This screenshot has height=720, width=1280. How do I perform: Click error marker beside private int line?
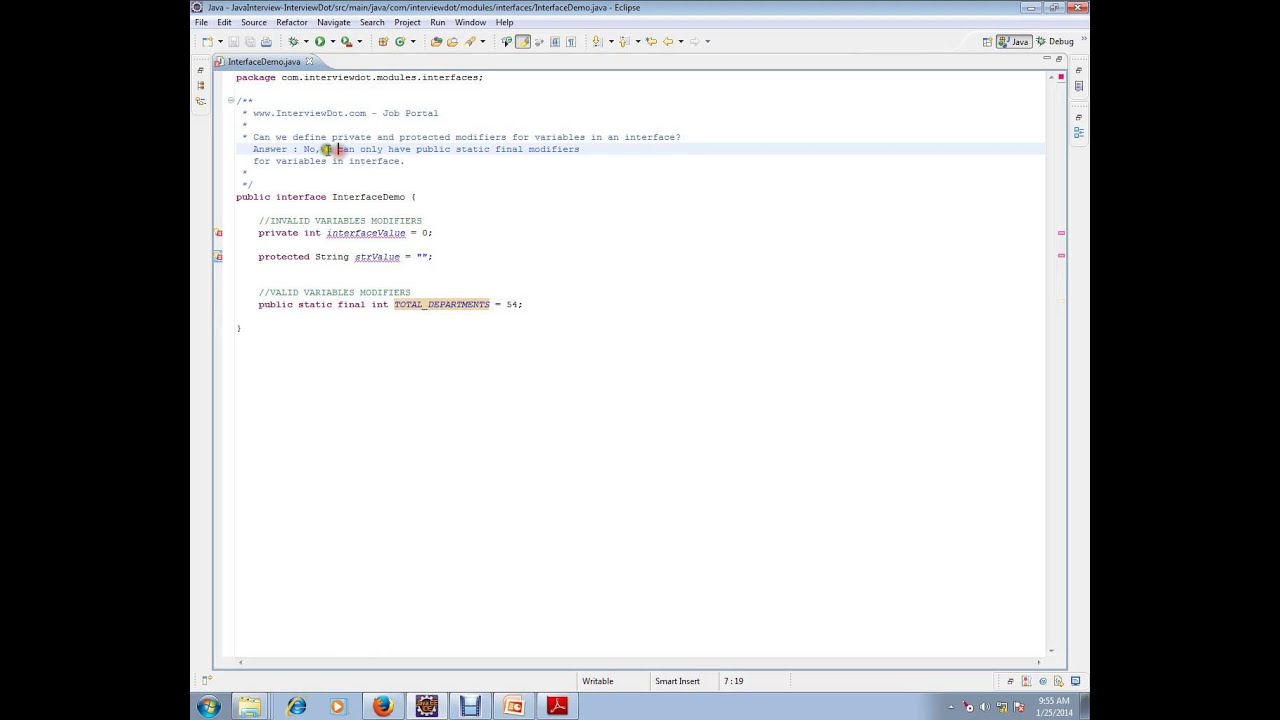tap(218, 233)
